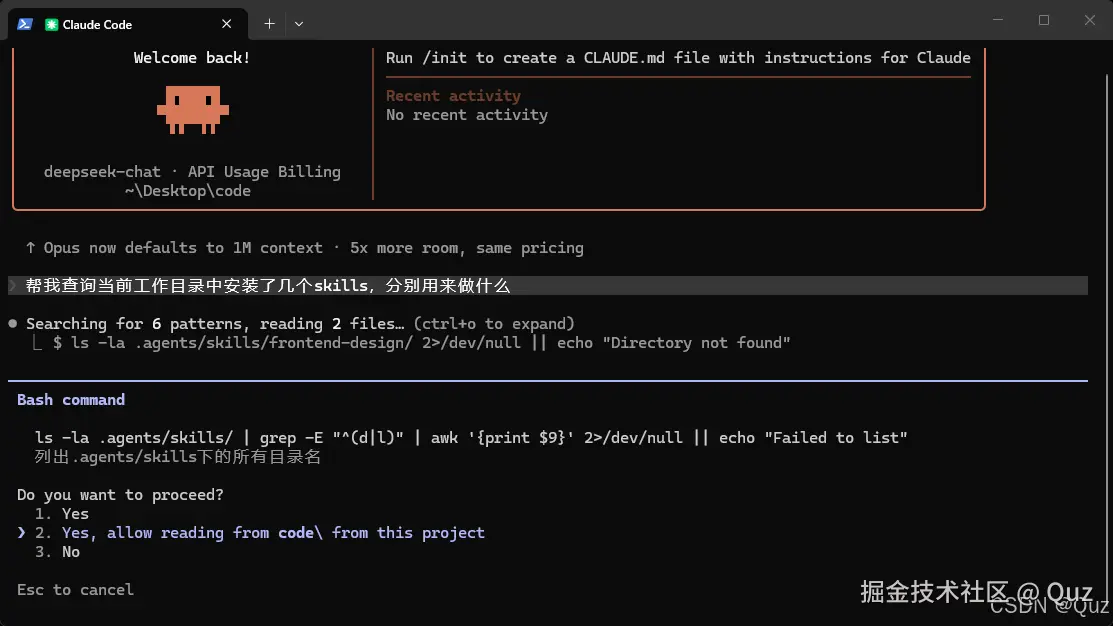Select 'Yes, allow reading from code\' option
The height and width of the screenshot is (626, 1113).
260,533
